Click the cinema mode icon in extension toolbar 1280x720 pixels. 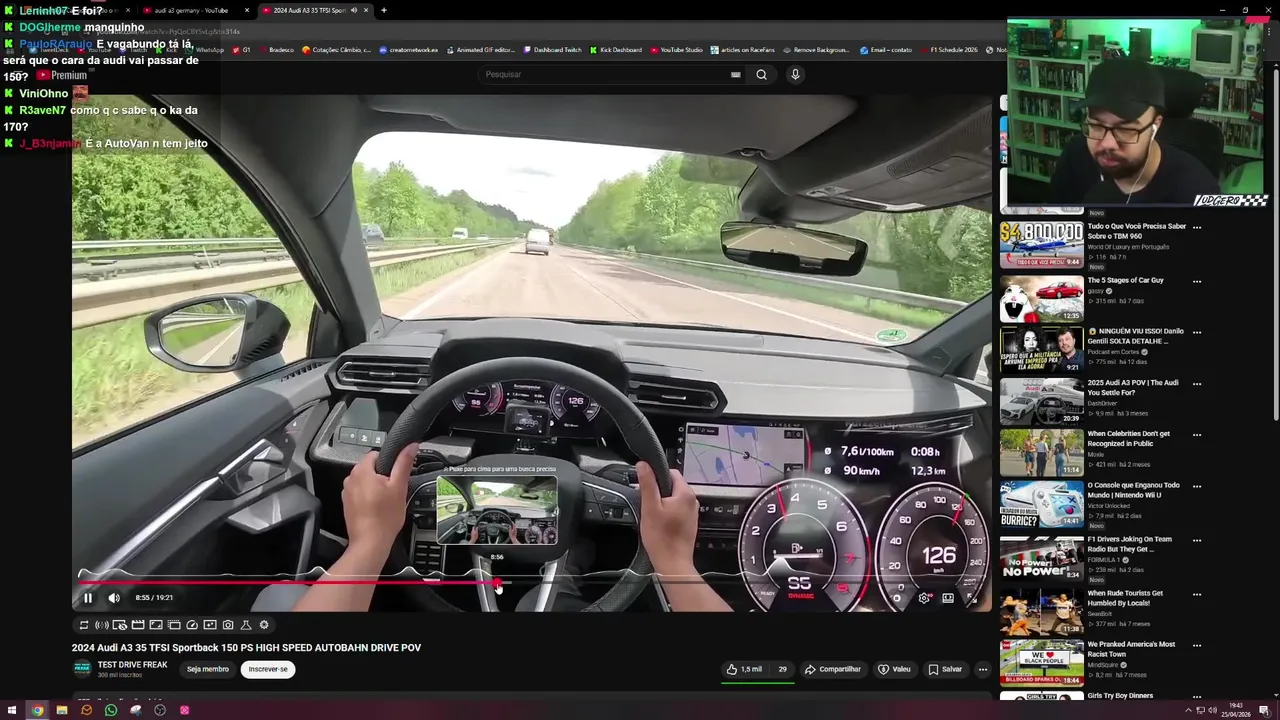tap(174, 625)
